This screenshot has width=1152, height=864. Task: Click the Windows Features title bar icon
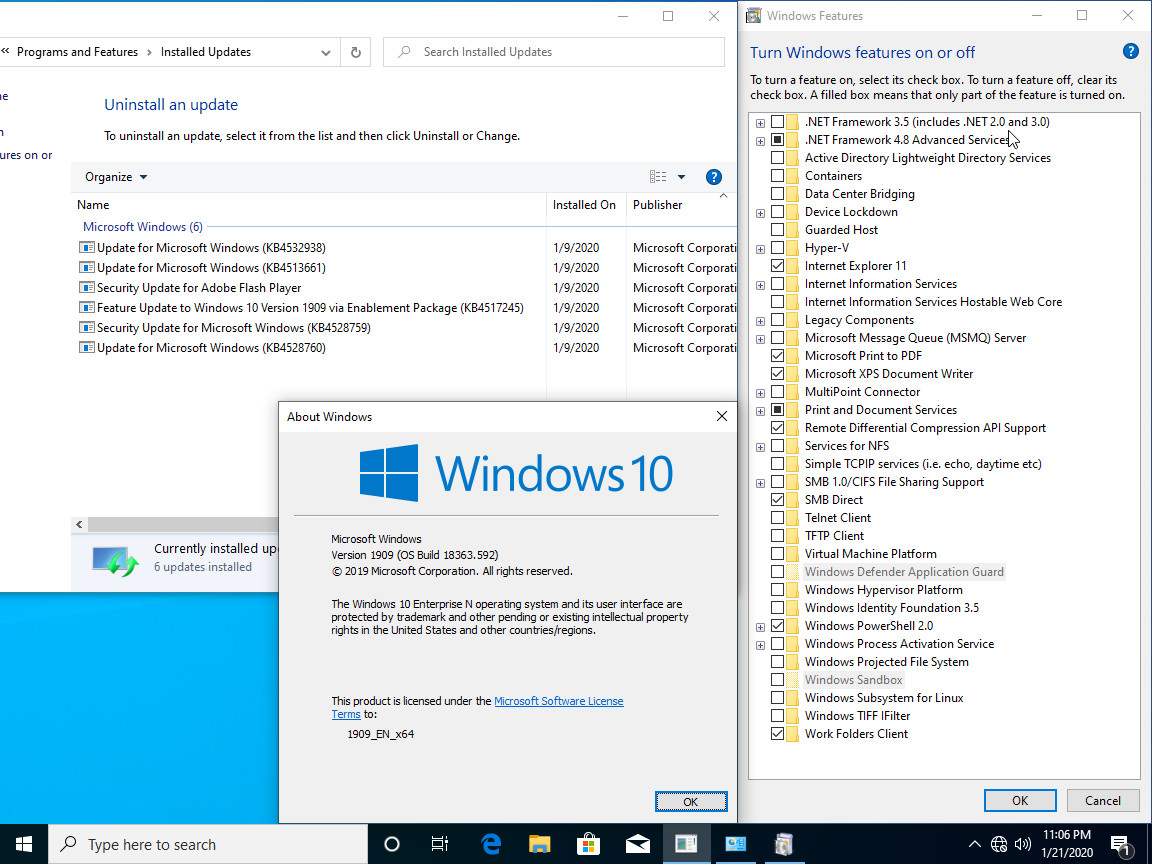pos(754,15)
